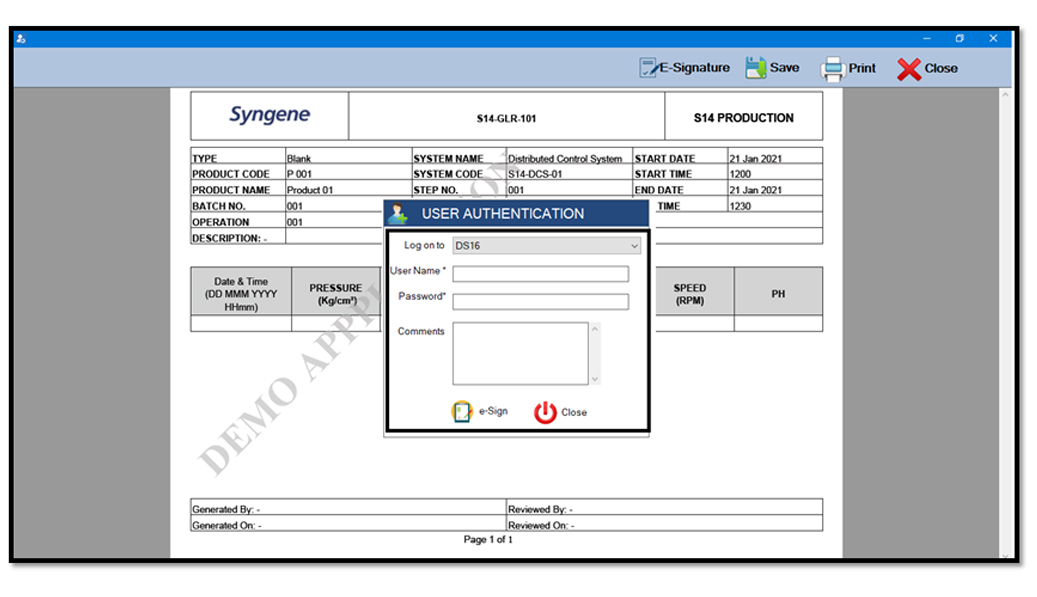Click the e-Sign clipboard icon in dialog

click(x=462, y=411)
